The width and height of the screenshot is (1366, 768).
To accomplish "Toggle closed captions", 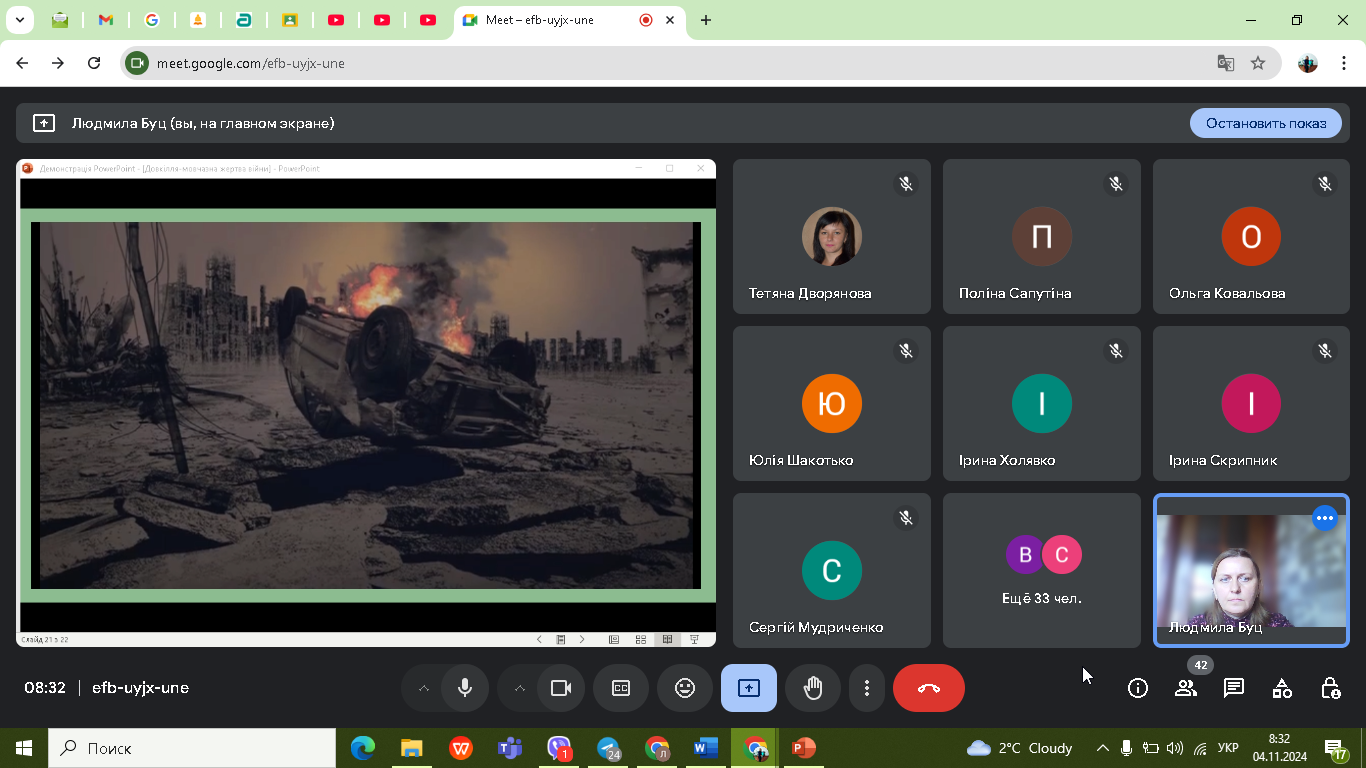I will (x=621, y=688).
